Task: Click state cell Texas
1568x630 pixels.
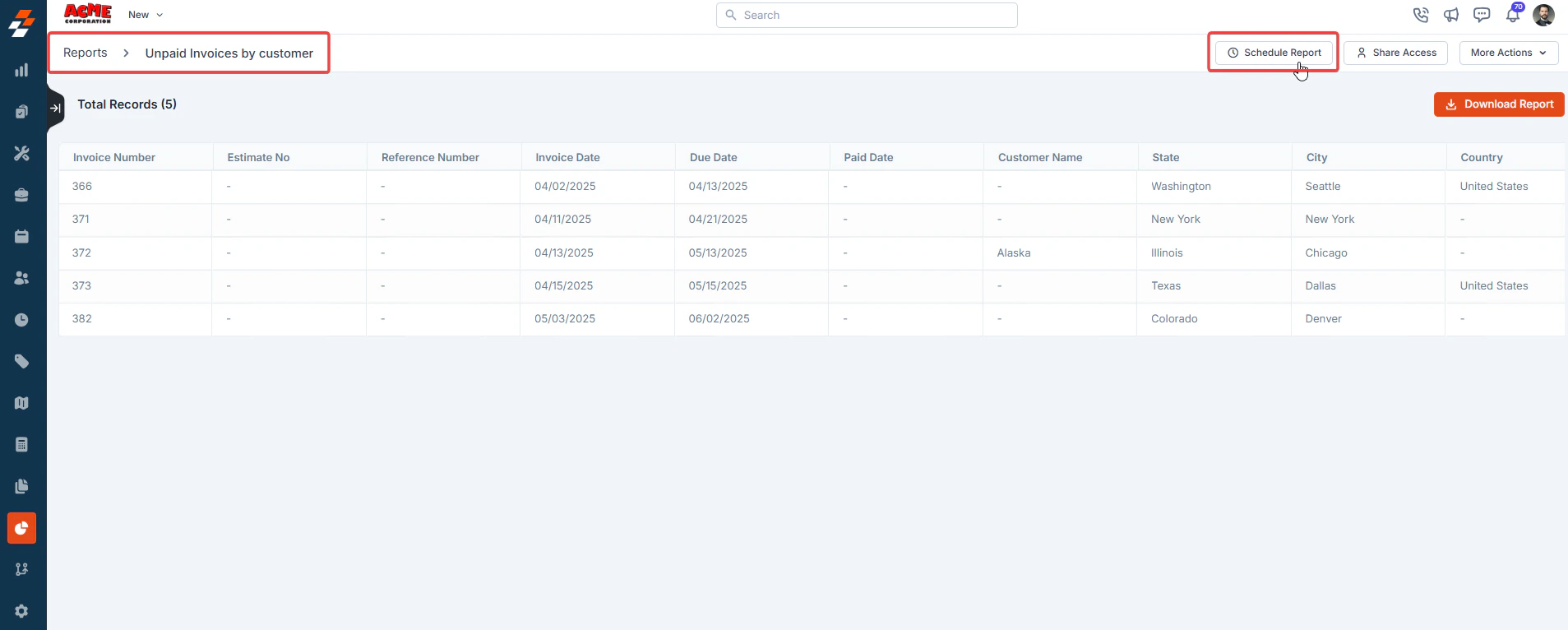Action: click(1166, 286)
